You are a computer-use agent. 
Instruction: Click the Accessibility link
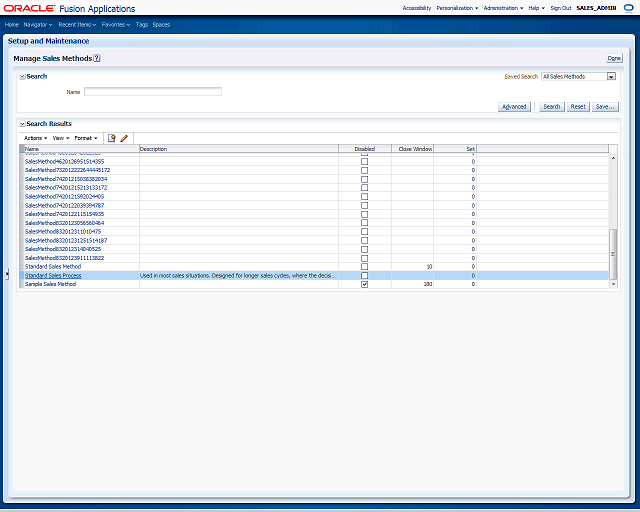[x=417, y=8]
